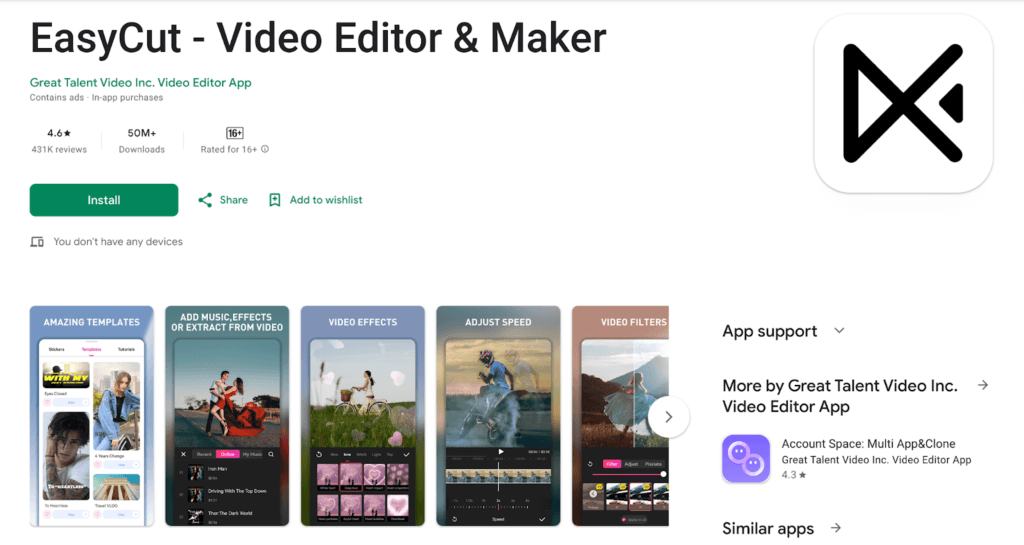Image resolution: width=1024 pixels, height=545 pixels.
Task: Expand the App support section
Action: pyautogui.click(x=839, y=331)
